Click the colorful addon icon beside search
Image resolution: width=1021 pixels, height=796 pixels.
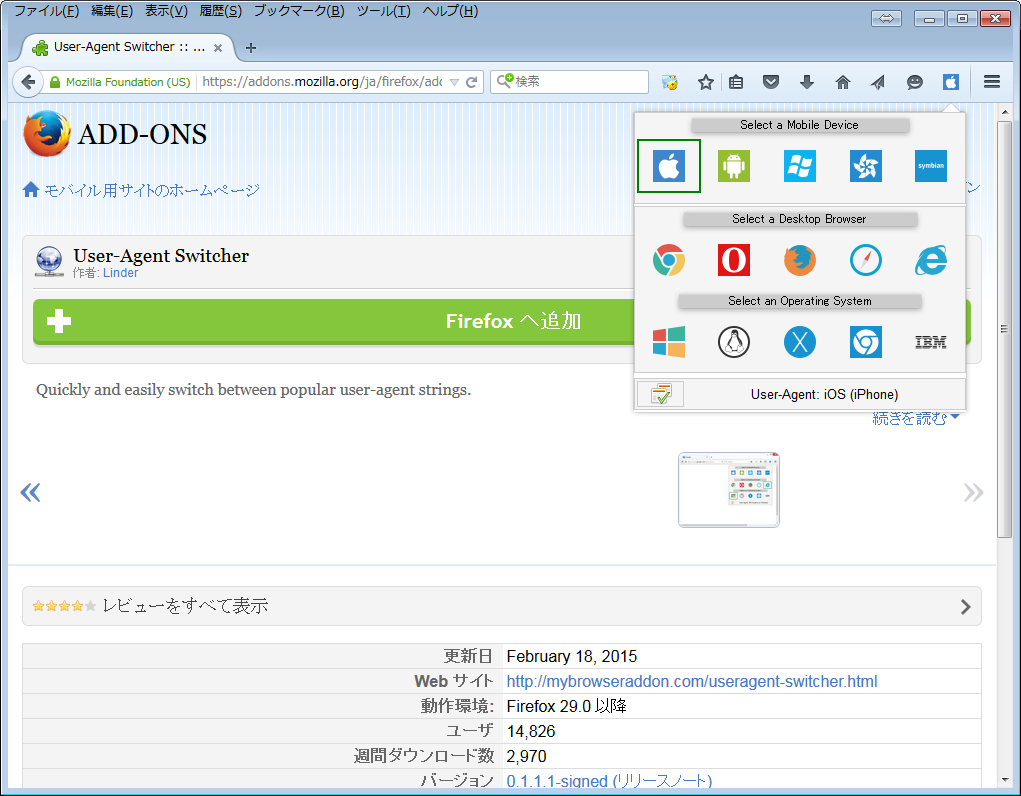[669, 82]
